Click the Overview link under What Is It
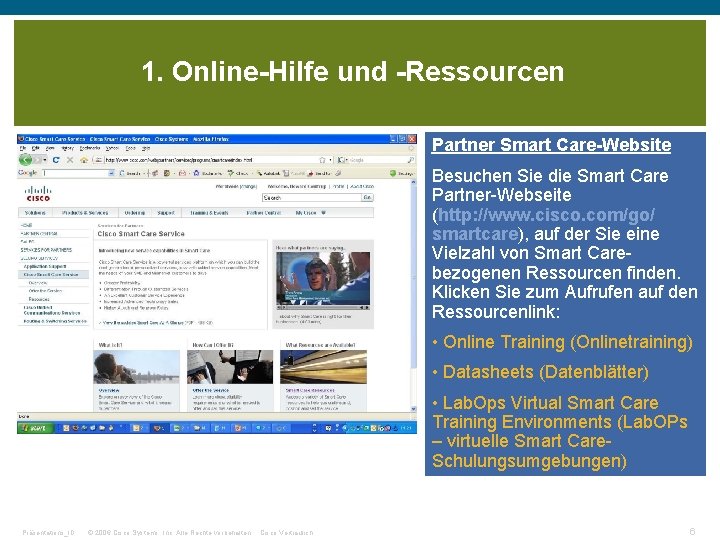The width and height of the screenshot is (720, 540). [109, 390]
